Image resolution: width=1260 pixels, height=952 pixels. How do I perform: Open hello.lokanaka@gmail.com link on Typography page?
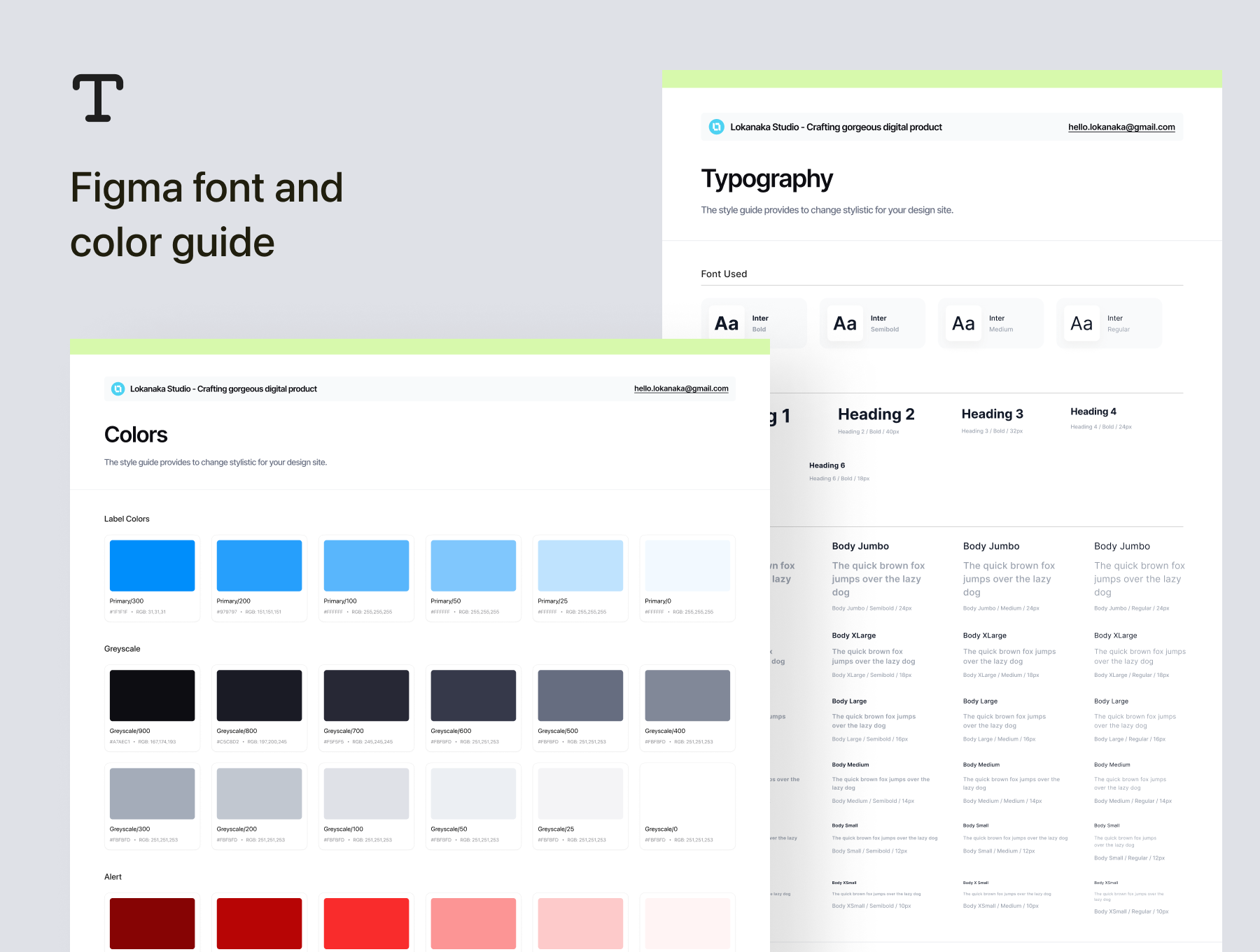(1121, 127)
